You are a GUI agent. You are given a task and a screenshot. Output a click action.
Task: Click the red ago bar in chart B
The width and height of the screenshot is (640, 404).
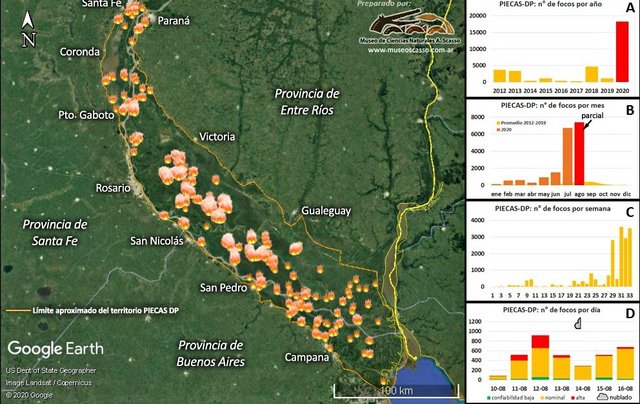point(579,153)
